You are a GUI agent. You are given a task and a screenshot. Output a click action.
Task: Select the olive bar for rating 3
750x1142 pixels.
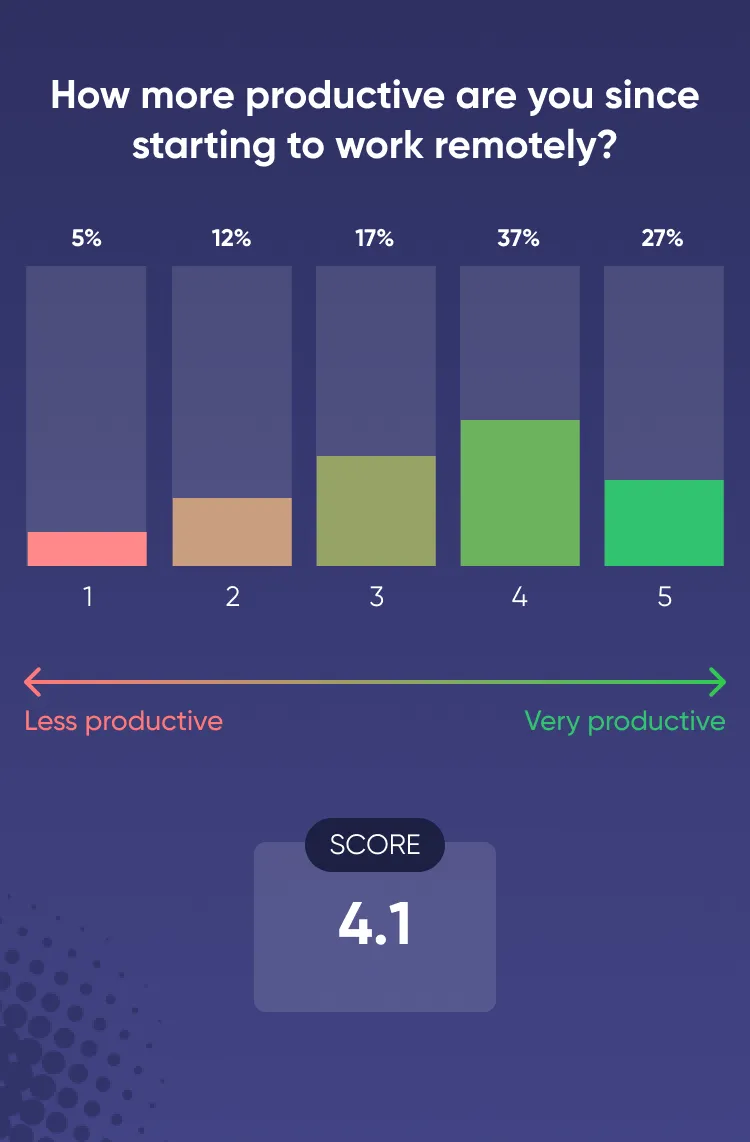pyautogui.click(x=376, y=511)
